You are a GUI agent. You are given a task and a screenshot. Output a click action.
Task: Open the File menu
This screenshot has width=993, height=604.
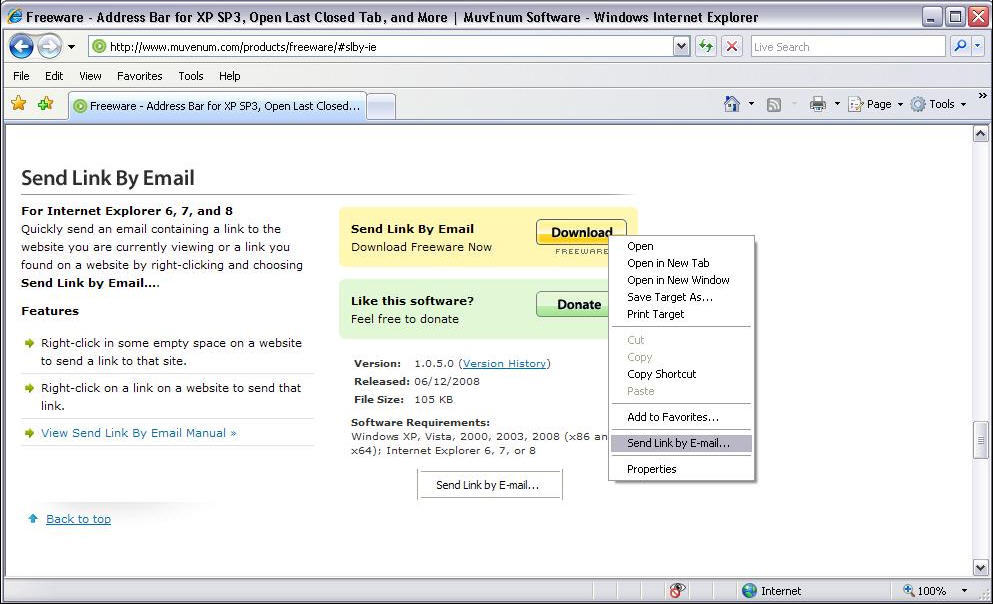(21, 76)
